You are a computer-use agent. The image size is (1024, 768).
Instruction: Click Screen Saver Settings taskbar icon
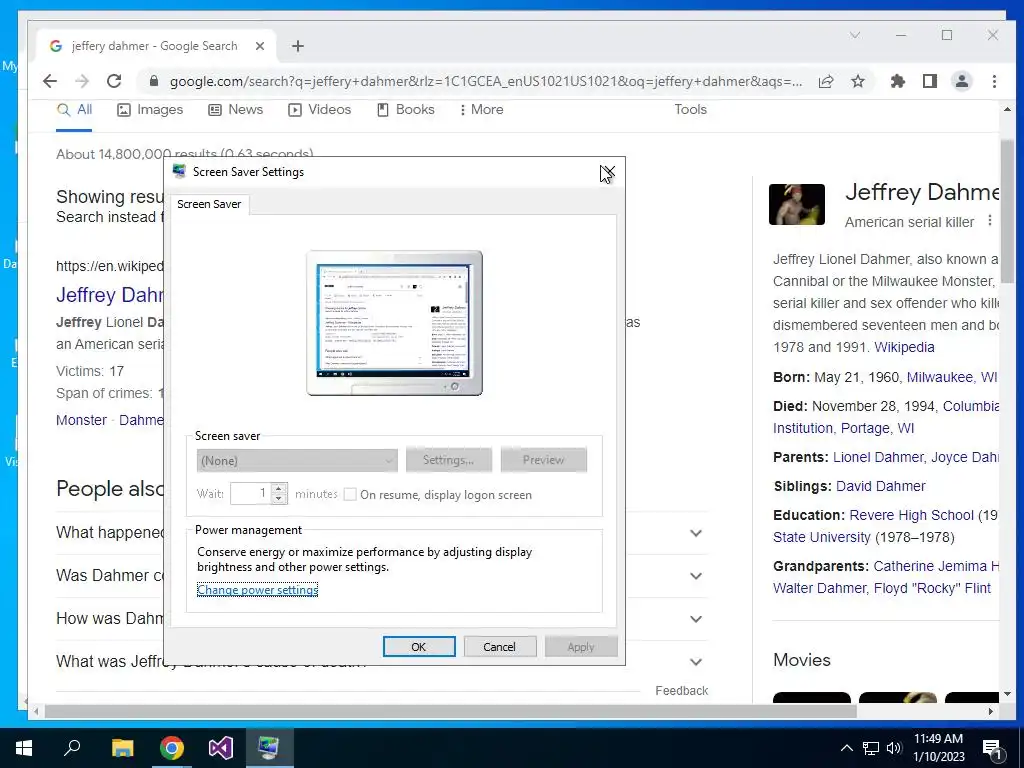(x=269, y=748)
